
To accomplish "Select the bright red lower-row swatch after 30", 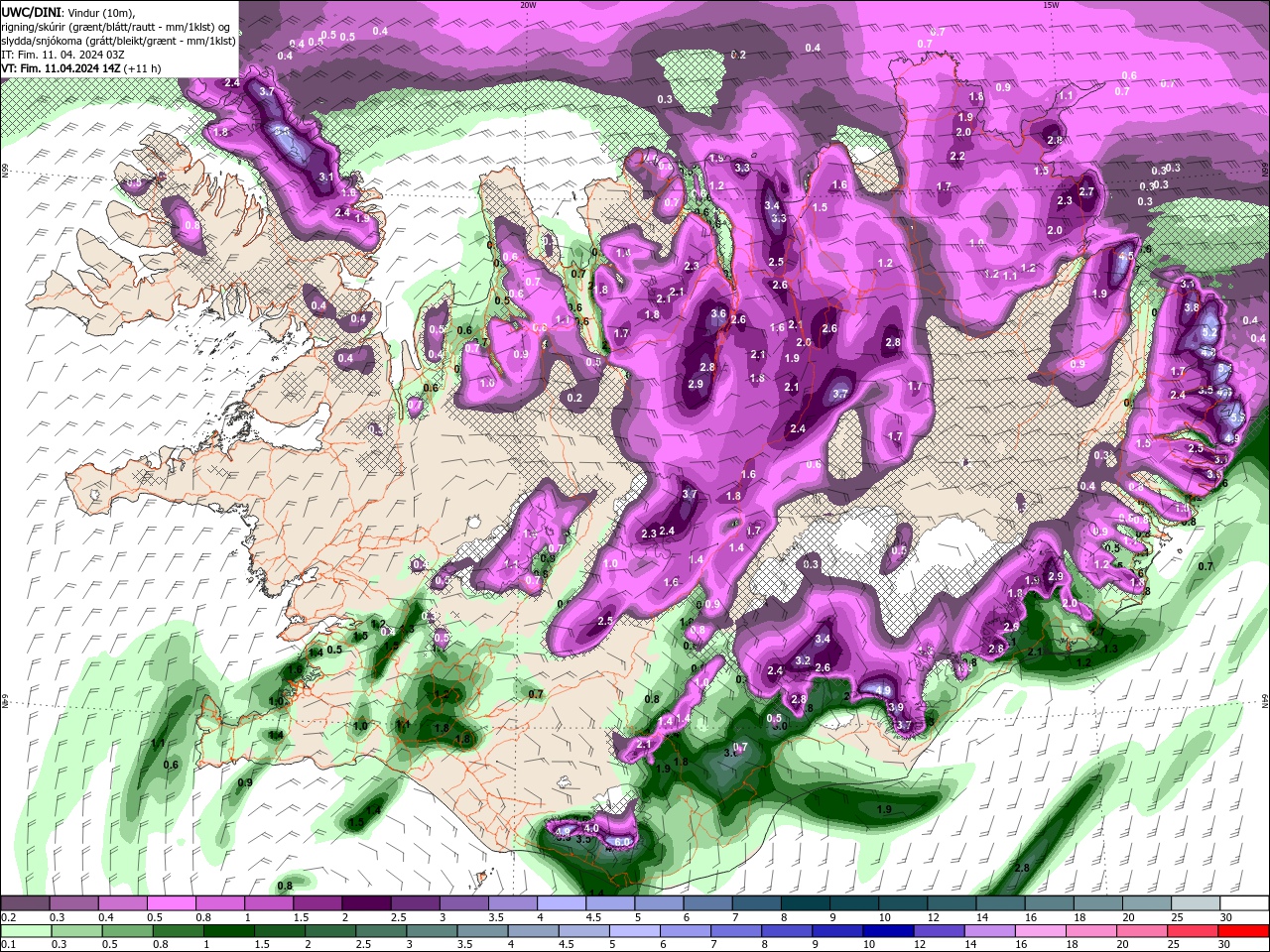I will tap(1243, 931).
